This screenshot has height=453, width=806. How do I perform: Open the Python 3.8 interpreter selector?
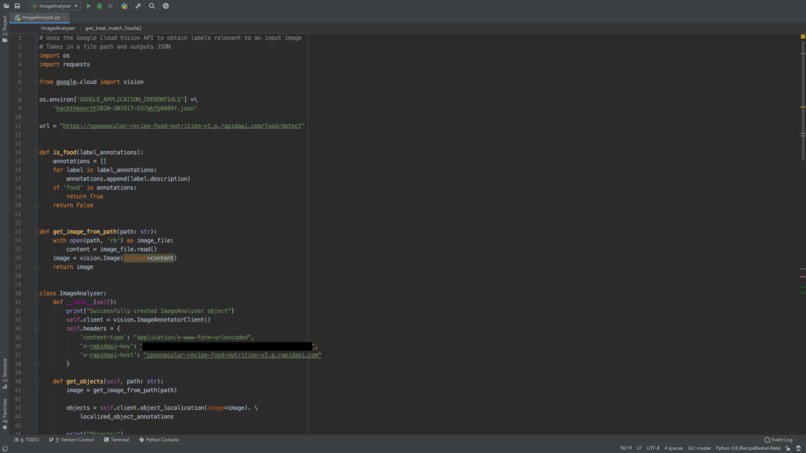pyautogui.click(x=748, y=448)
